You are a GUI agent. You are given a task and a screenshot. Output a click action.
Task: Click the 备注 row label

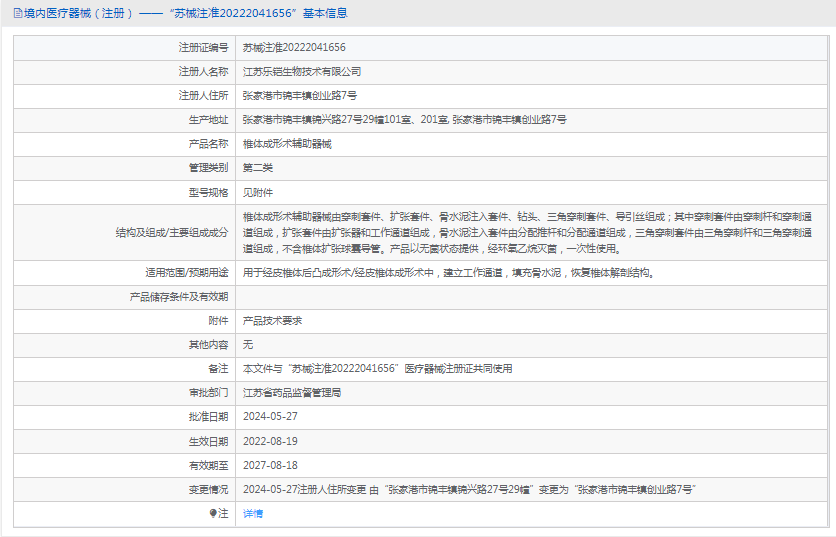(218, 368)
